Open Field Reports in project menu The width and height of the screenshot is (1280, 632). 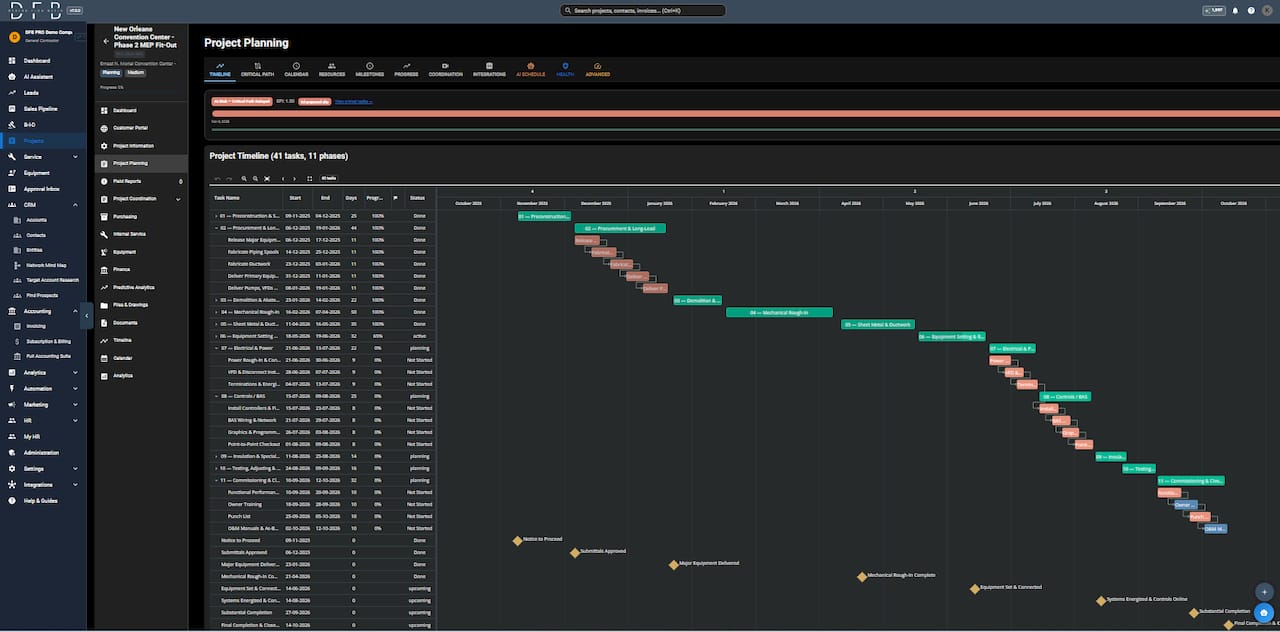[127, 181]
